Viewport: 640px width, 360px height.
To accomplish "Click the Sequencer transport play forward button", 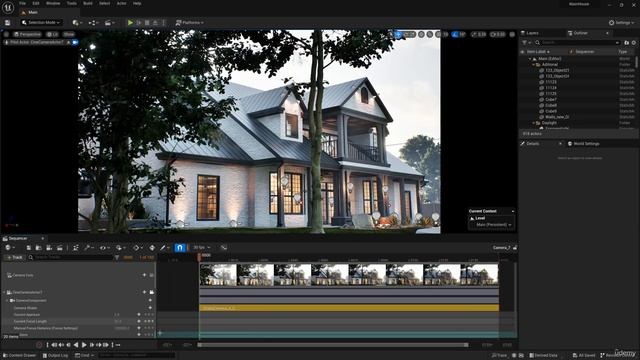I will point(84,345).
